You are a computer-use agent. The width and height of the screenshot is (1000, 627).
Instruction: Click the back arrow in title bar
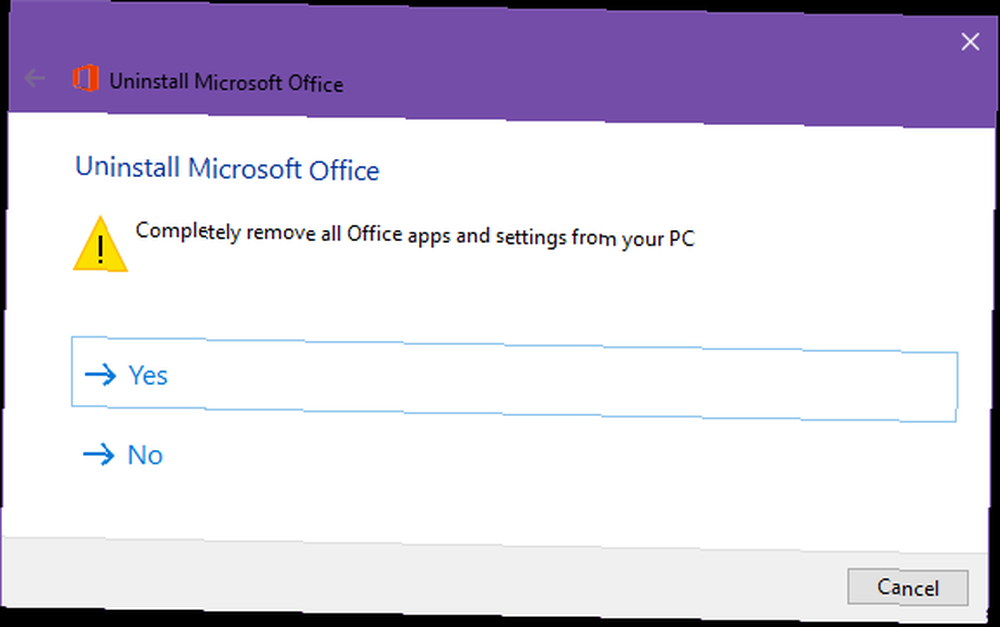pos(35,78)
